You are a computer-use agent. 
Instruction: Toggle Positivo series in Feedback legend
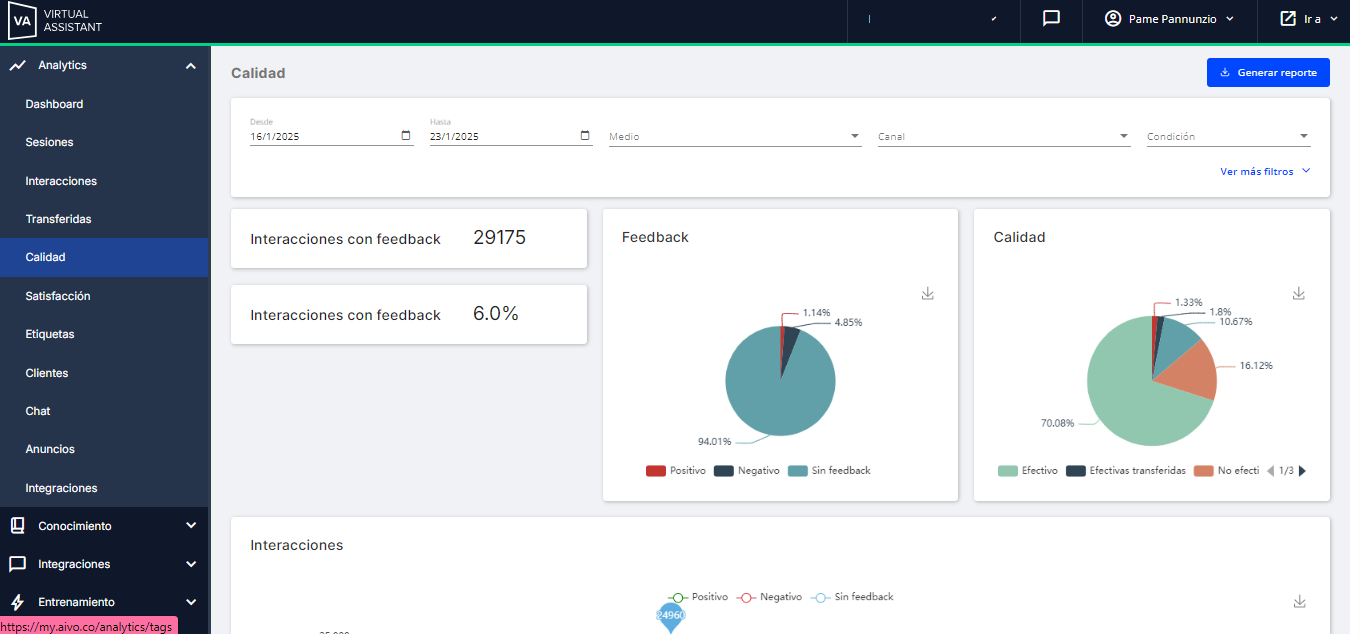click(676, 471)
